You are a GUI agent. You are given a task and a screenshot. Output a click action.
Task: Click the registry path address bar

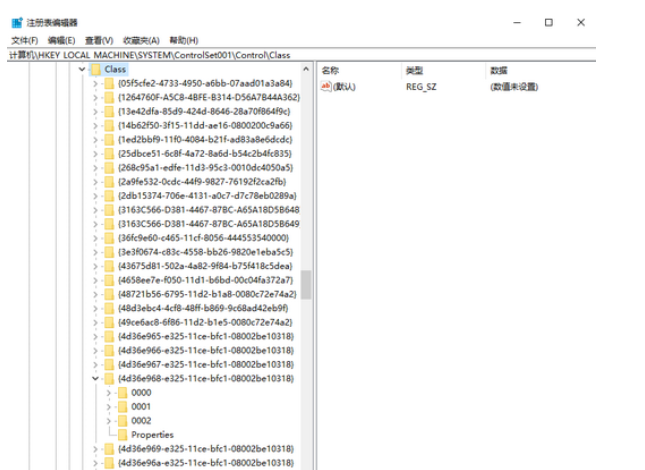pyautogui.click(x=302, y=55)
